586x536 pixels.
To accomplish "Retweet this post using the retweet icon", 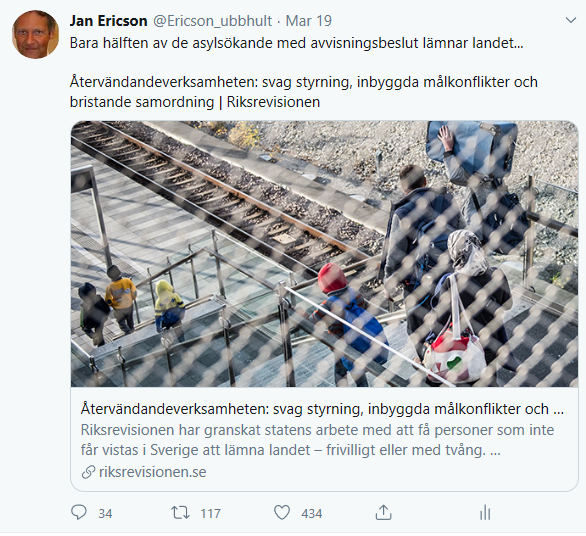I will (x=181, y=512).
